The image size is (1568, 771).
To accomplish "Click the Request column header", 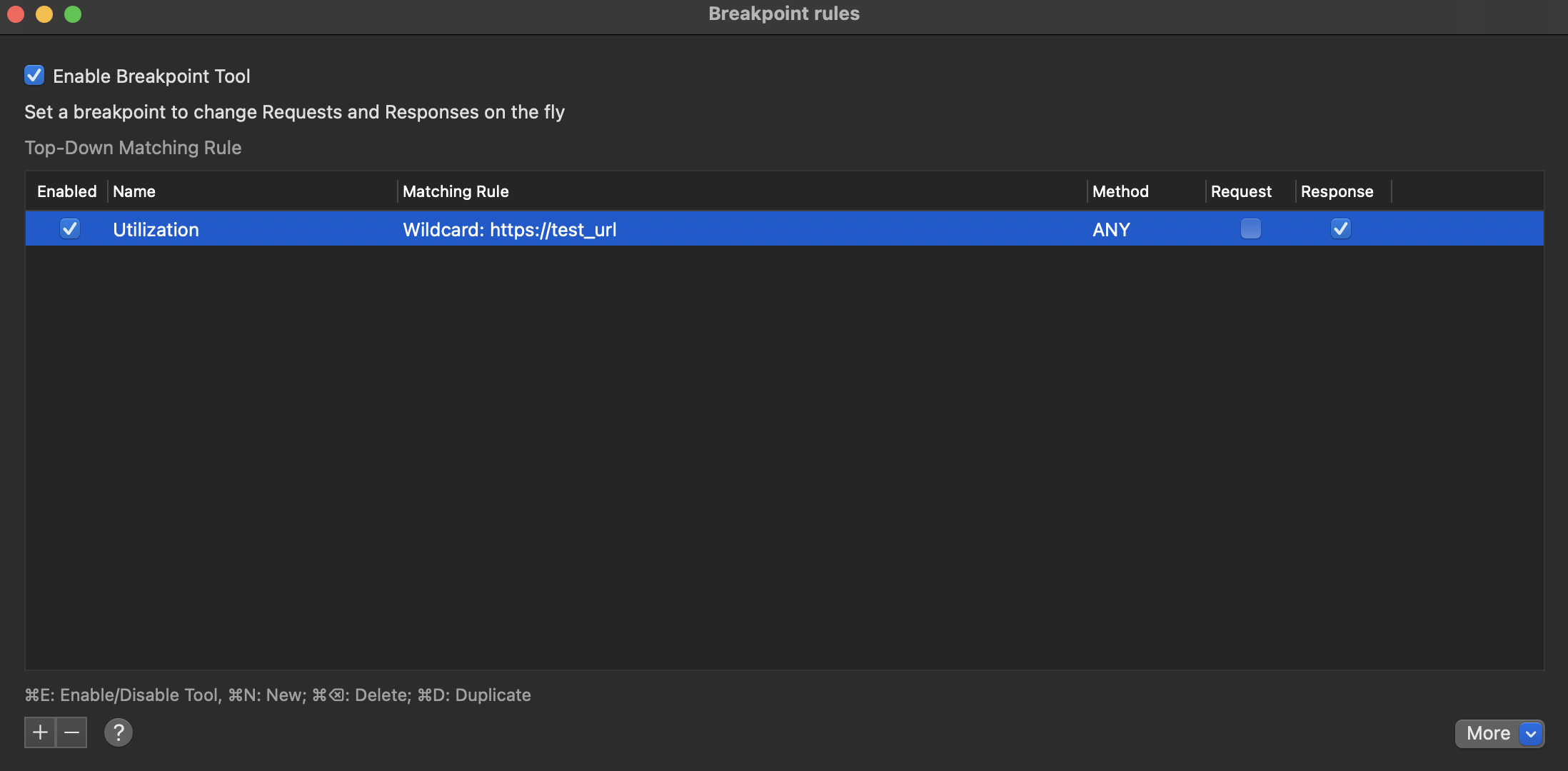I will click(x=1241, y=191).
